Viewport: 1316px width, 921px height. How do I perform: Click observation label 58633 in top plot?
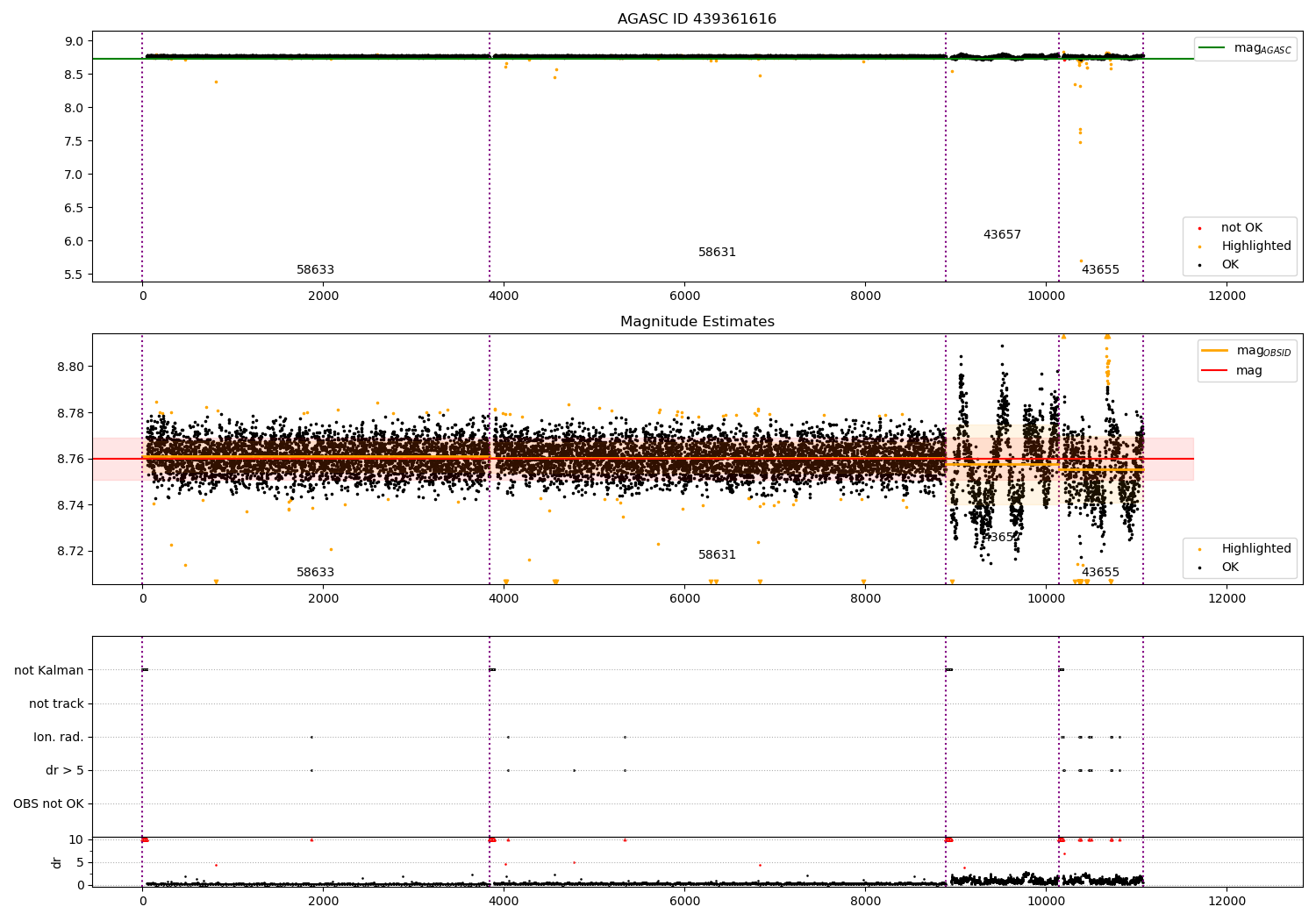[x=315, y=270]
